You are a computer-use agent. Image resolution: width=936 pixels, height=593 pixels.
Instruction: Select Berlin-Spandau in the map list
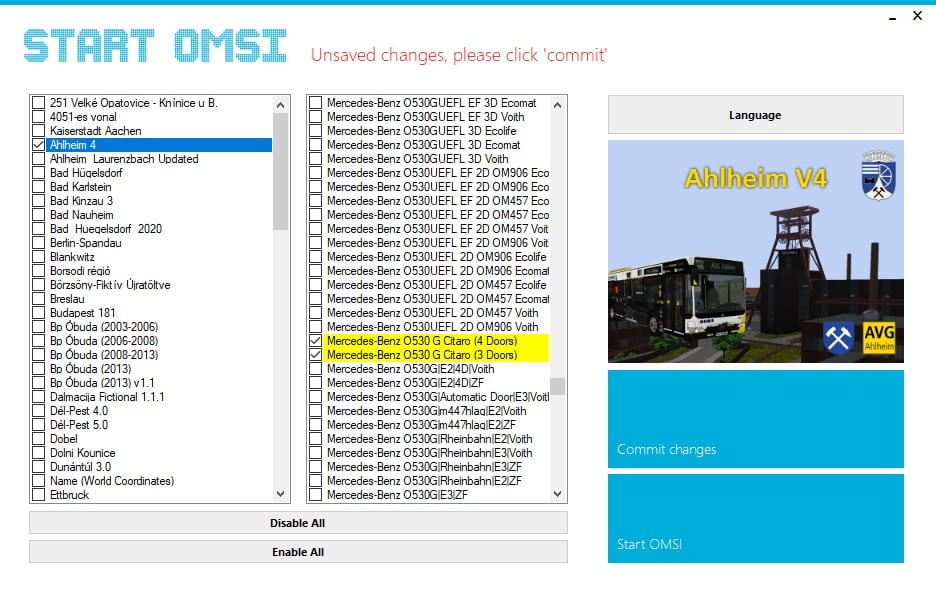(x=86, y=243)
